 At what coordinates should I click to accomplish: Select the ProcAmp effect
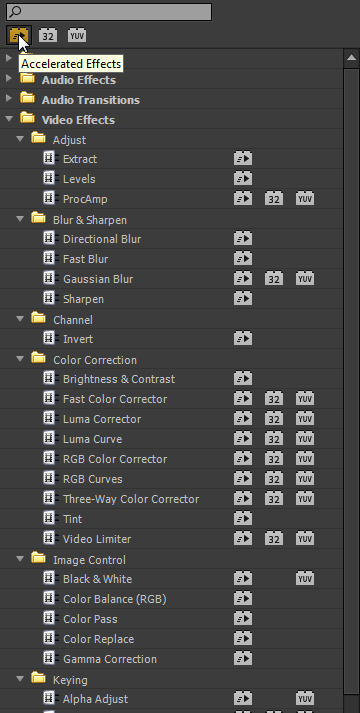[85, 199]
